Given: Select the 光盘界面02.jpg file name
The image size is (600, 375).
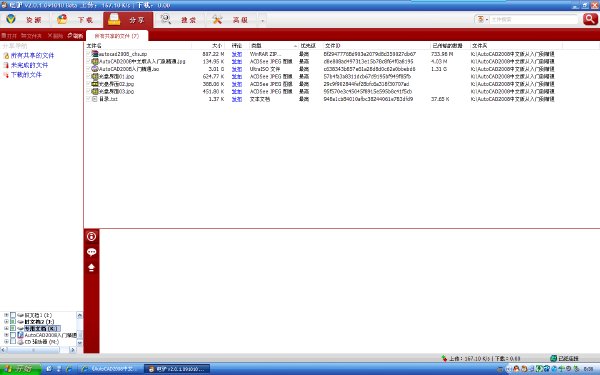Looking at the screenshot, I should 116,84.
